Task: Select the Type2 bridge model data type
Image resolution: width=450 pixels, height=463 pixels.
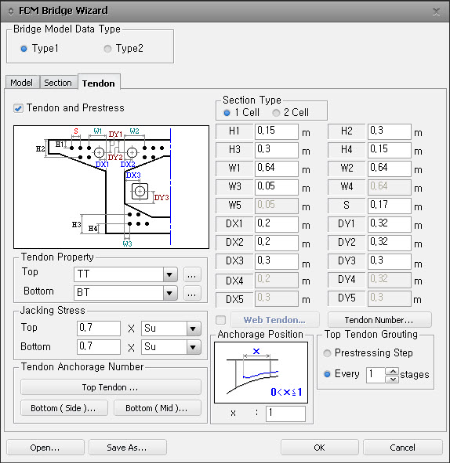Action: tap(107, 49)
